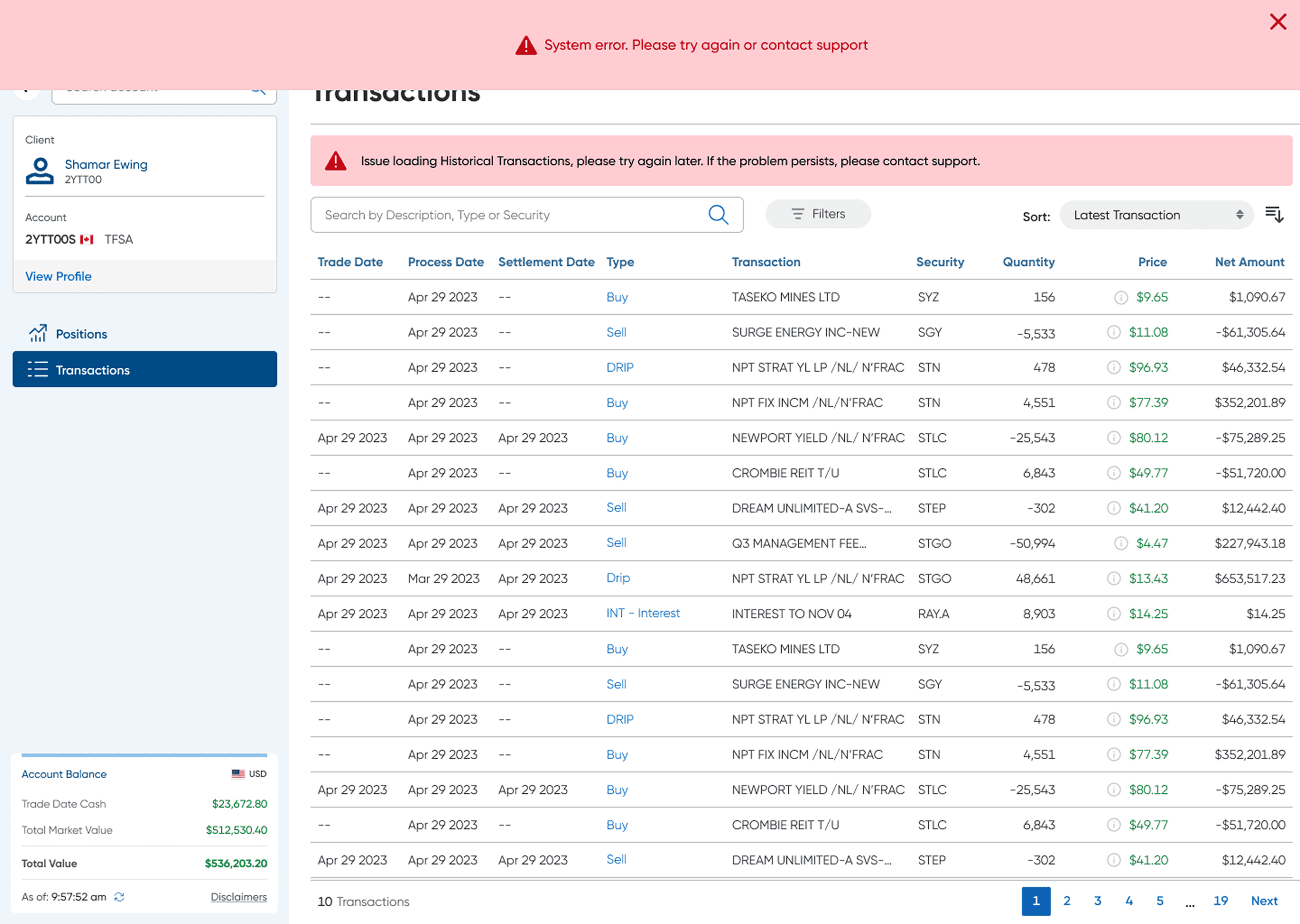Open View Profile link
This screenshot has width=1300, height=924.
click(x=58, y=277)
